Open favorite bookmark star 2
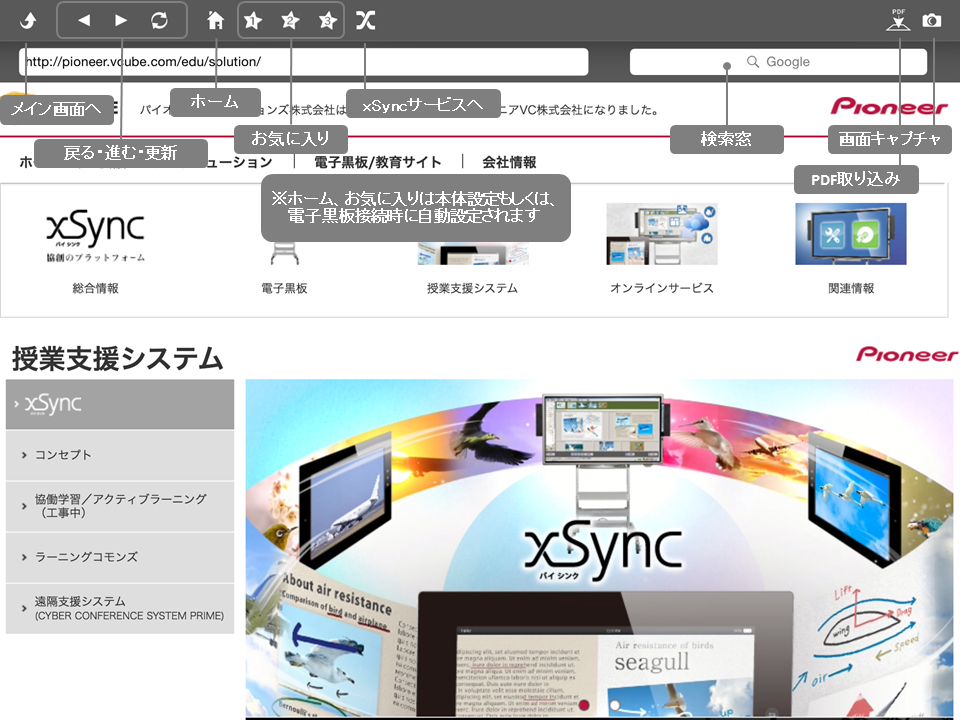The width and height of the screenshot is (960, 720). [x=290, y=20]
